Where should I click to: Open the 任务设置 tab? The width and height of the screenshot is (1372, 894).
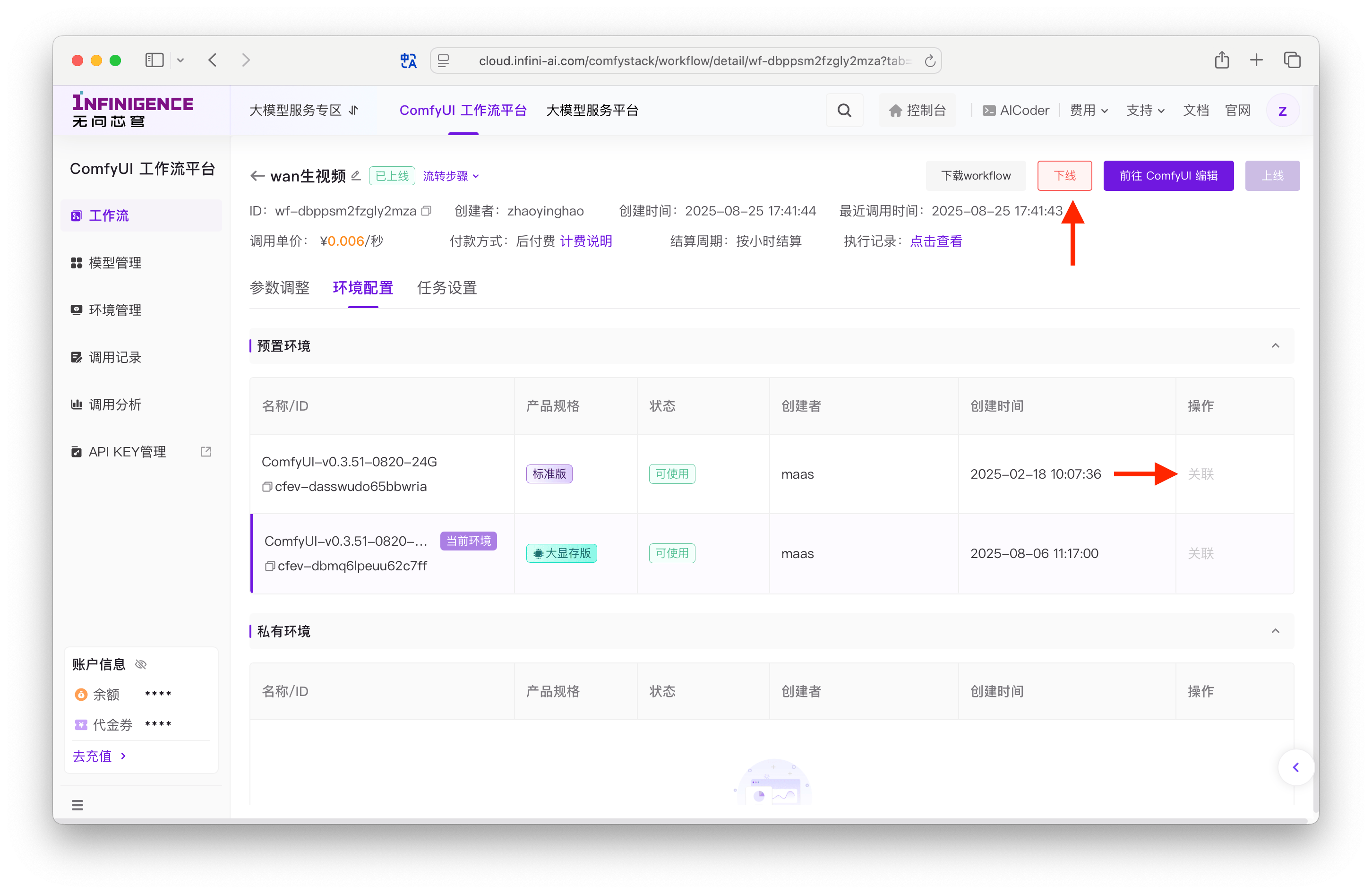[x=447, y=288]
